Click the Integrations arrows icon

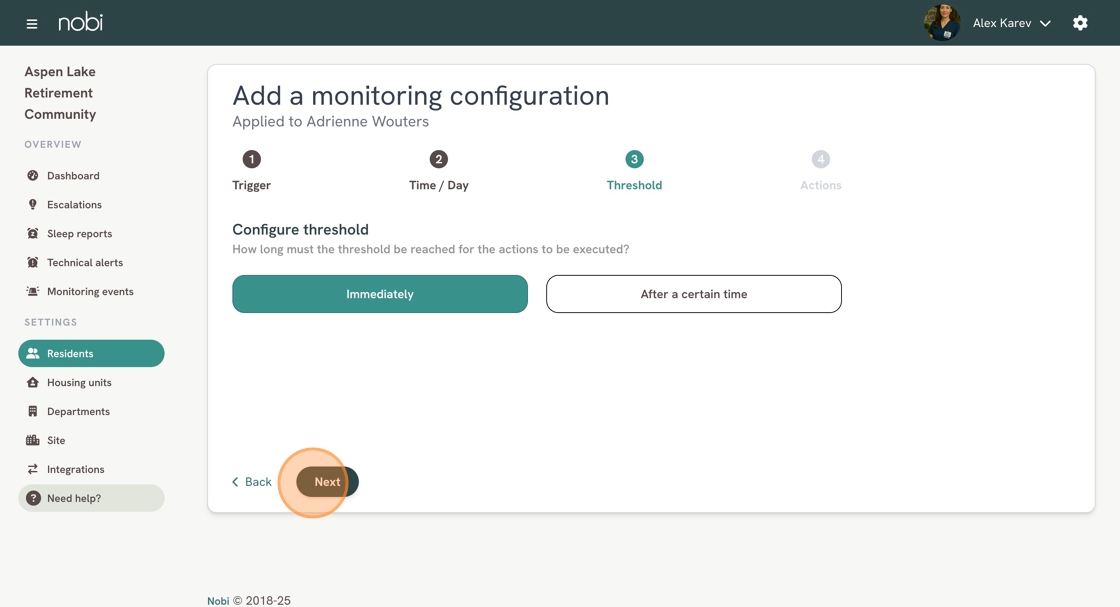coord(33,469)
